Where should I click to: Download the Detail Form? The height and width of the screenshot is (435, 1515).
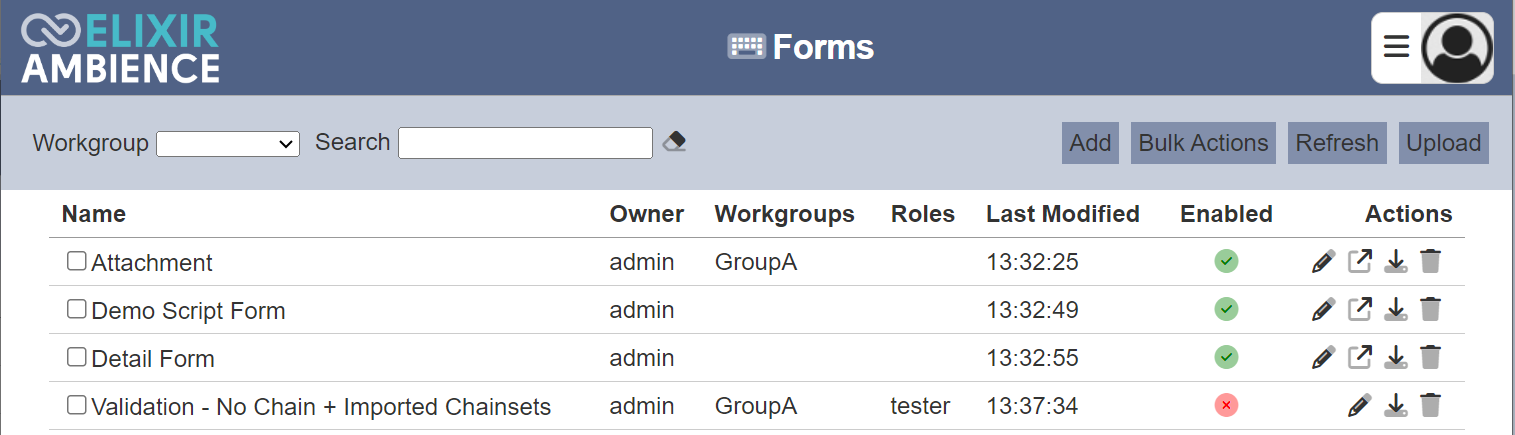click(x=1395, y=357)
